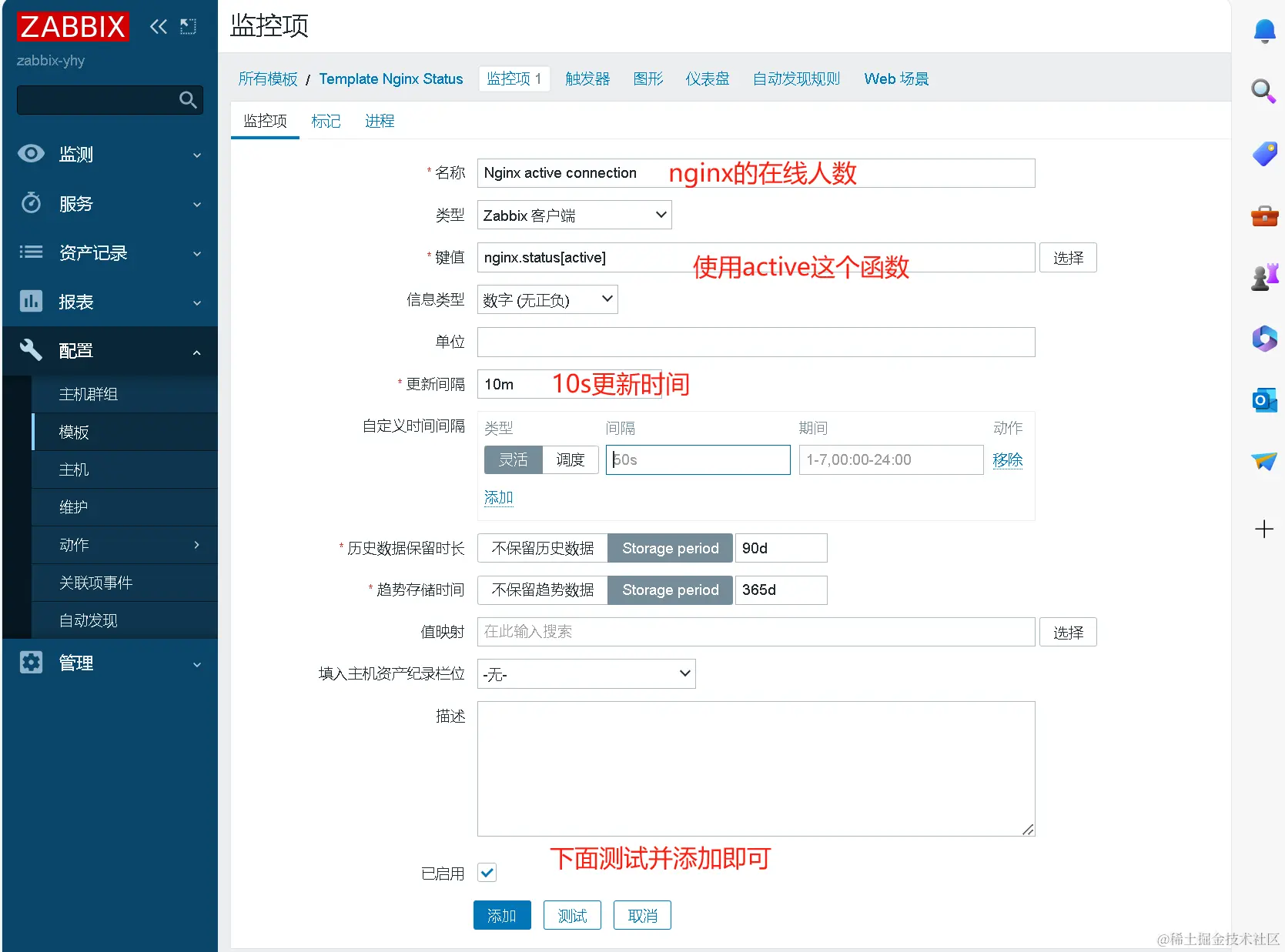Click the stopwatch icon for 服务
This screenshot has height=952, width=1285.
(x=31, y=202)
